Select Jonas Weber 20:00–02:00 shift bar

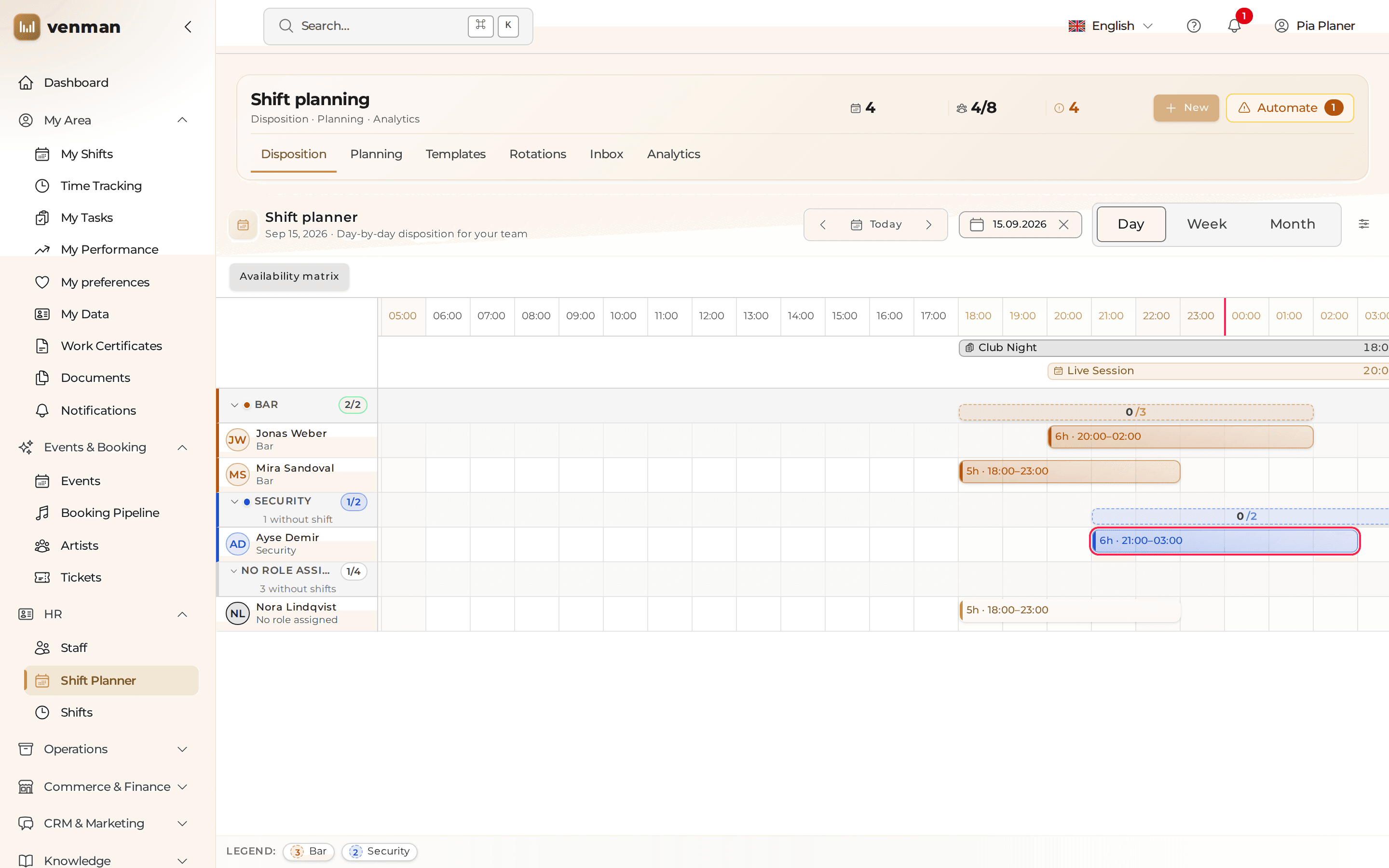[x=1180, y=436]
